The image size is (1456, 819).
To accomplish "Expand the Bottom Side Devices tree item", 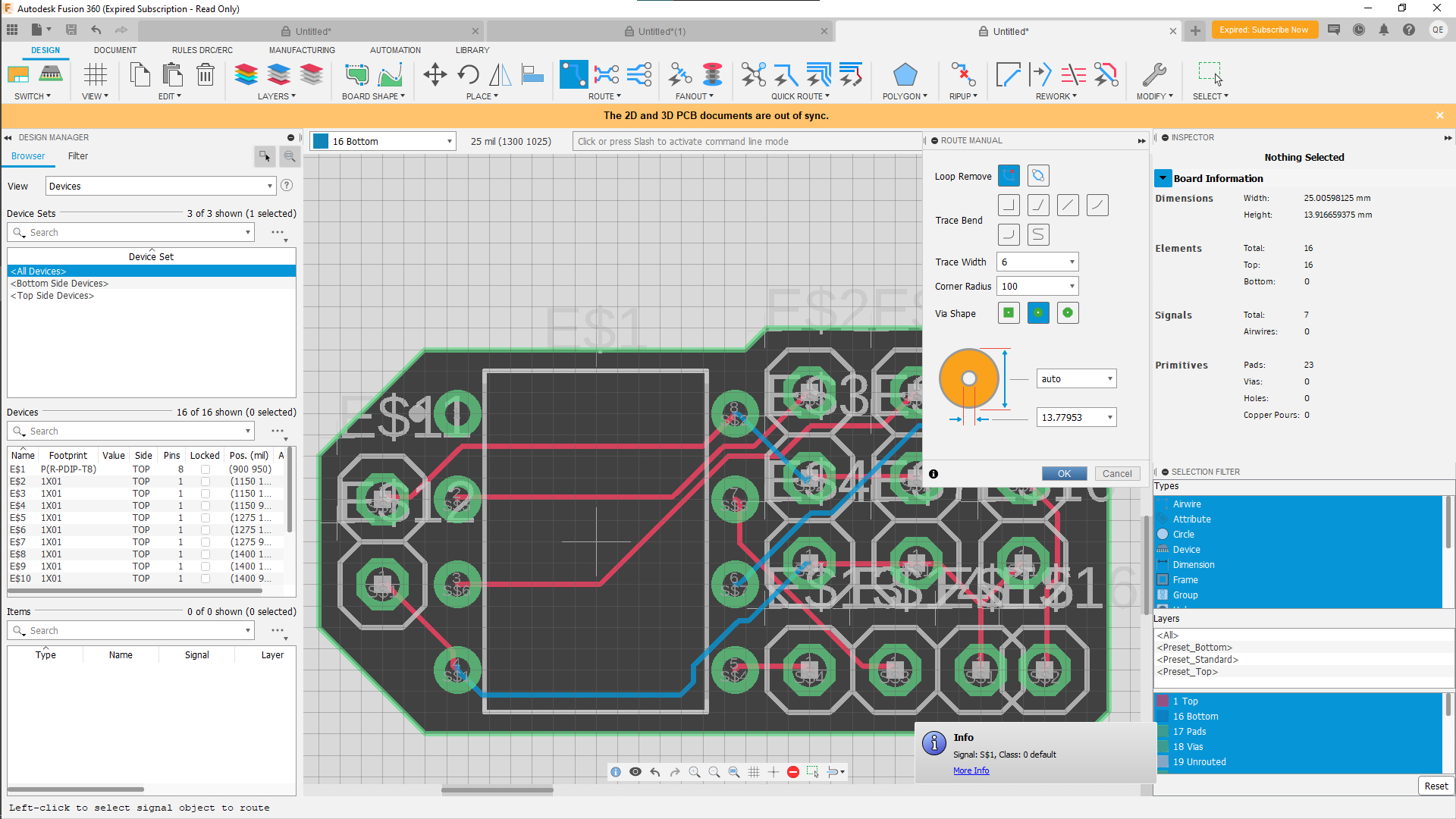I will [x=60, y=283].
